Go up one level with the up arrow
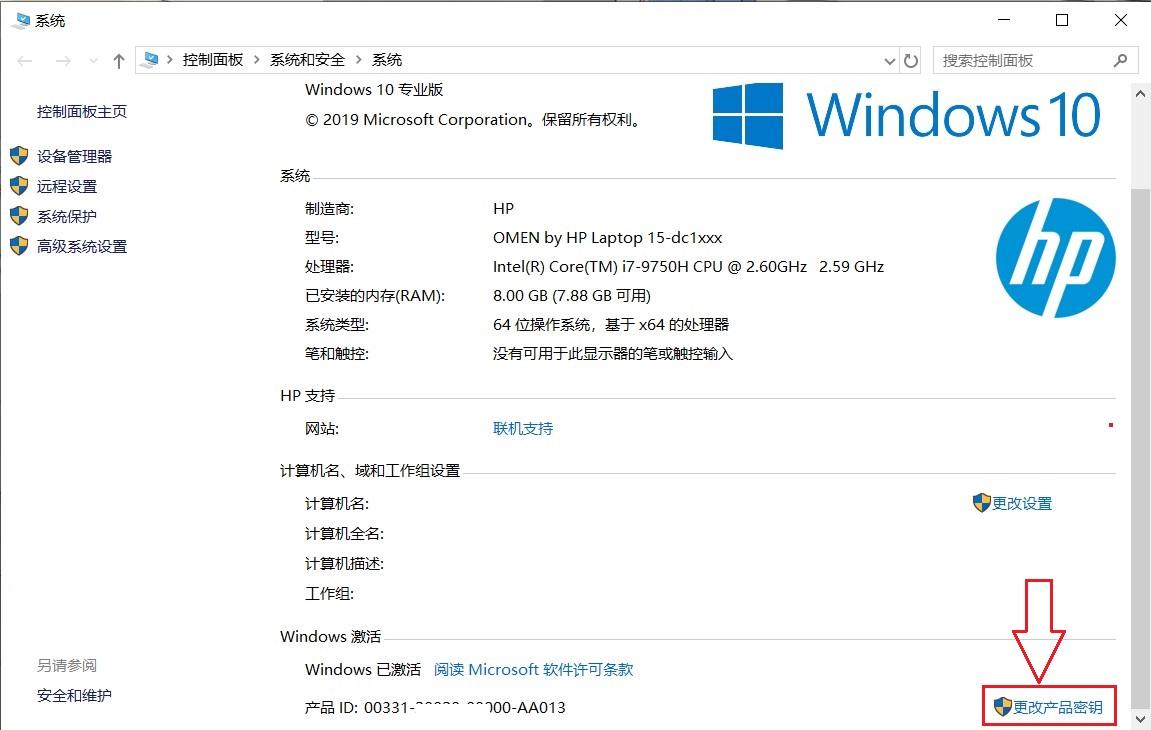Screen dimensions: 1151x730 coord(119,61)
